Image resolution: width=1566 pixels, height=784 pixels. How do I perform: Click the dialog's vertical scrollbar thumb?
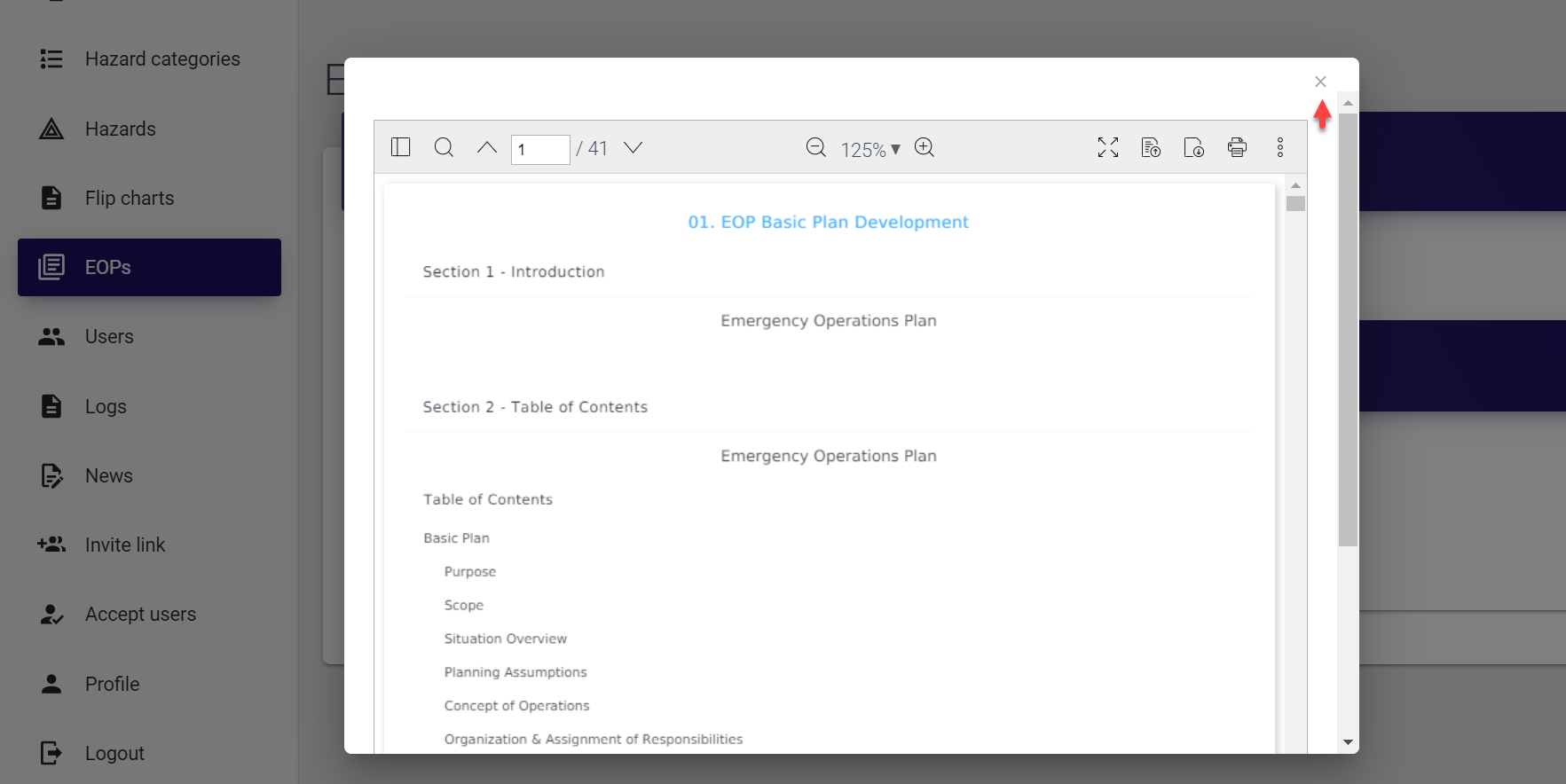click(x=1348, y=328)
